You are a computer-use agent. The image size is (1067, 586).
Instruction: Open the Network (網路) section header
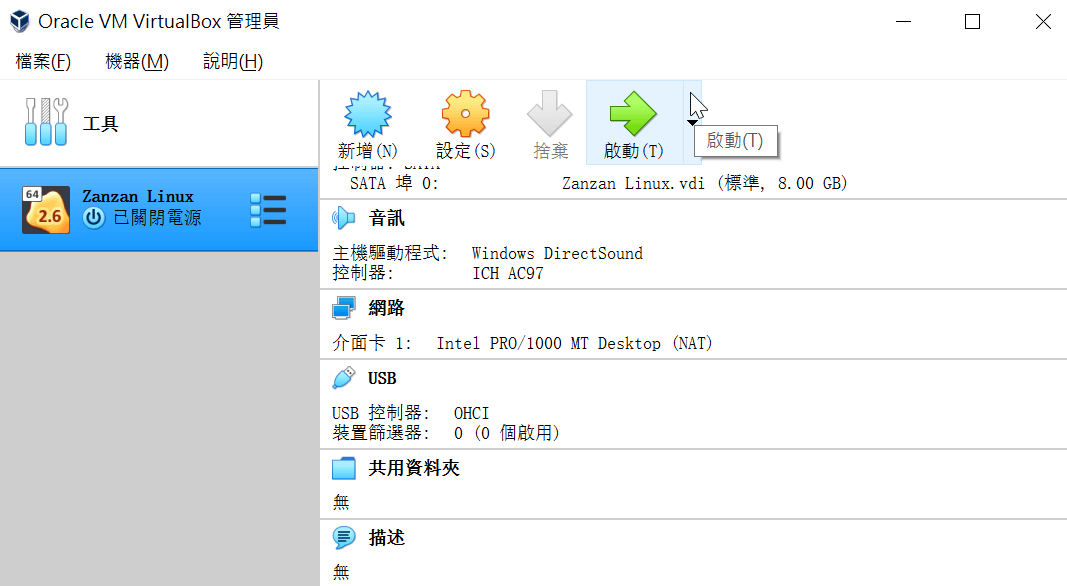(x=386, y=308)
